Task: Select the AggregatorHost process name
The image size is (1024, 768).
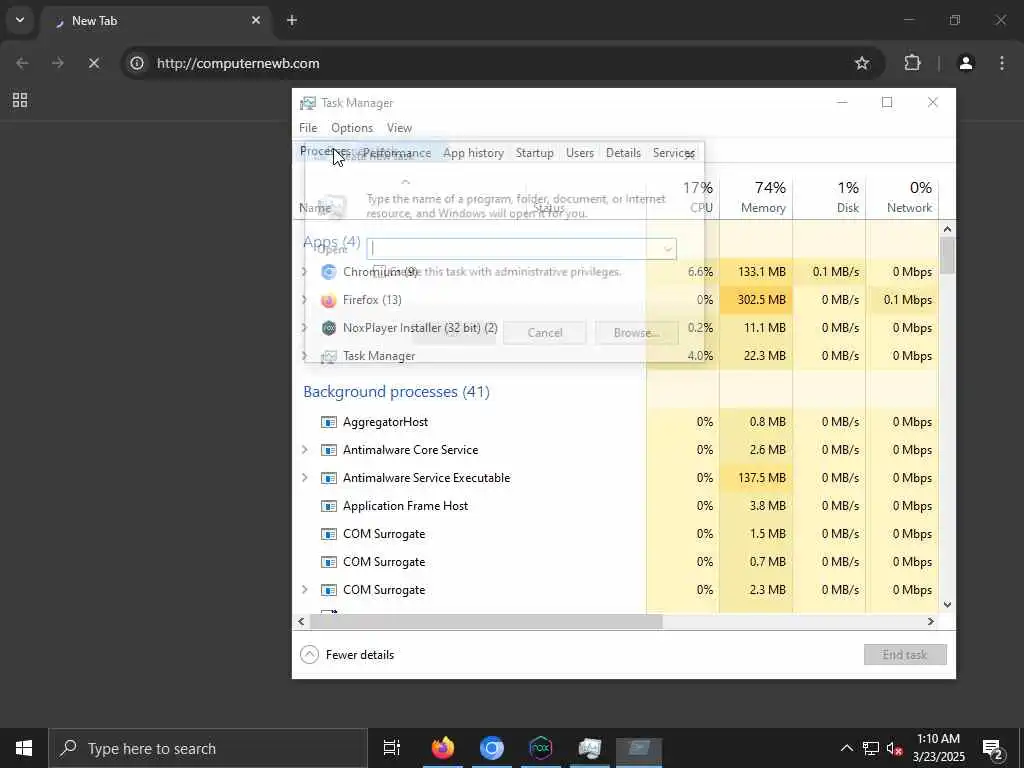Action: point(385,422)
